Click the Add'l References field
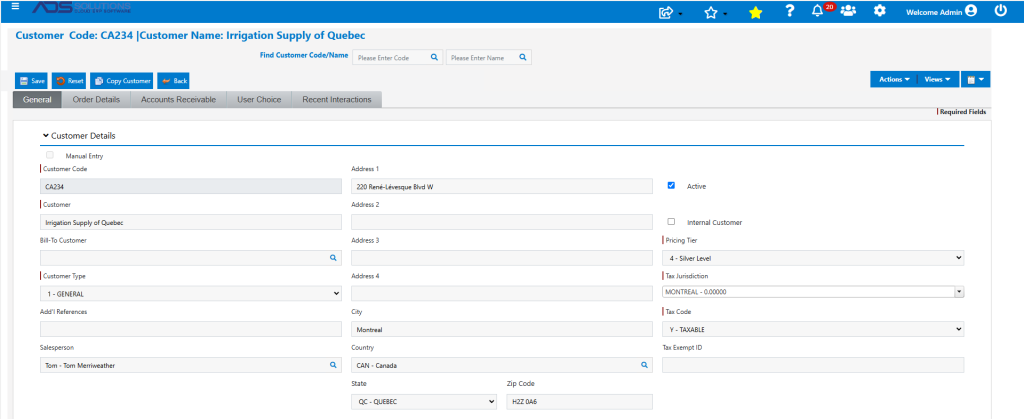The image size is (1024, 419). 191,330
